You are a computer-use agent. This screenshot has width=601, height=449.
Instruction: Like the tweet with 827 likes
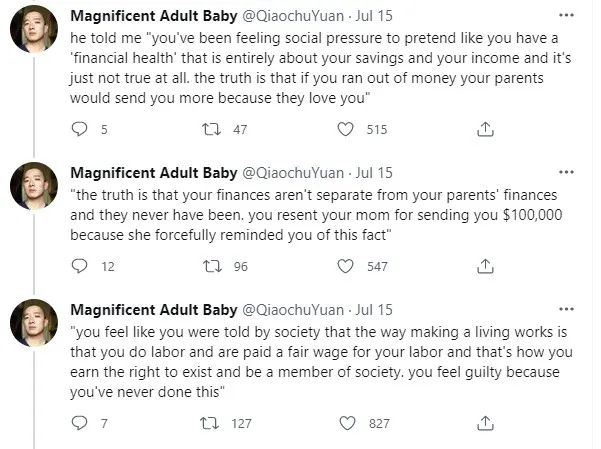[x=345, y=423]
